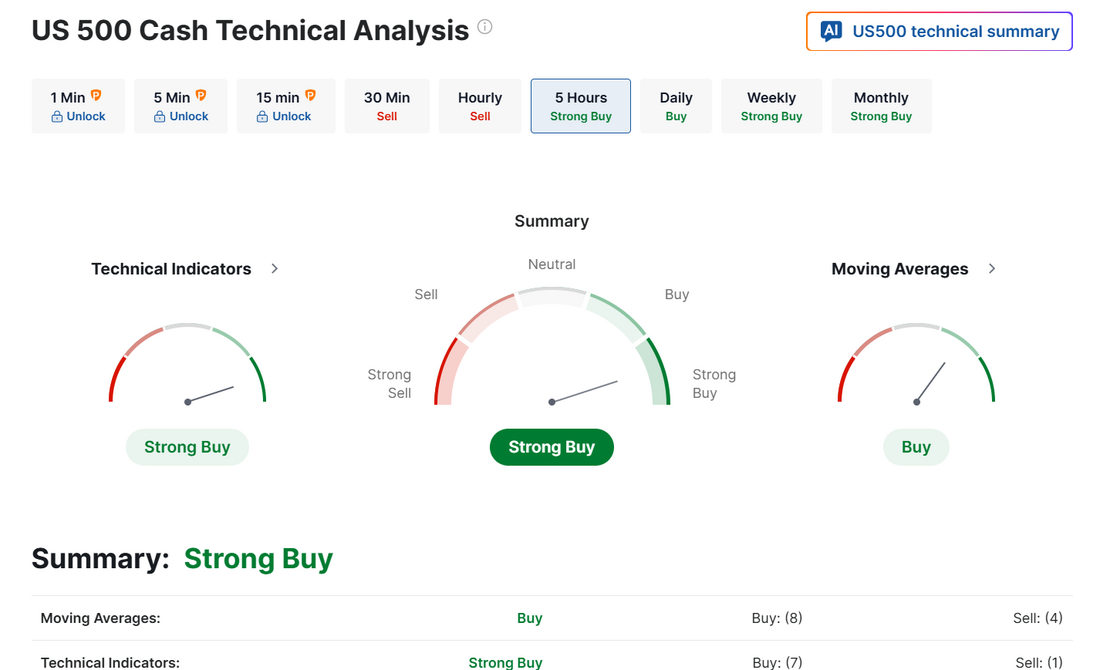The width and height of the screenshot is (1100, 670).
Task: Select the 5 Hours timeframe tab
Action: click(581, 106)
